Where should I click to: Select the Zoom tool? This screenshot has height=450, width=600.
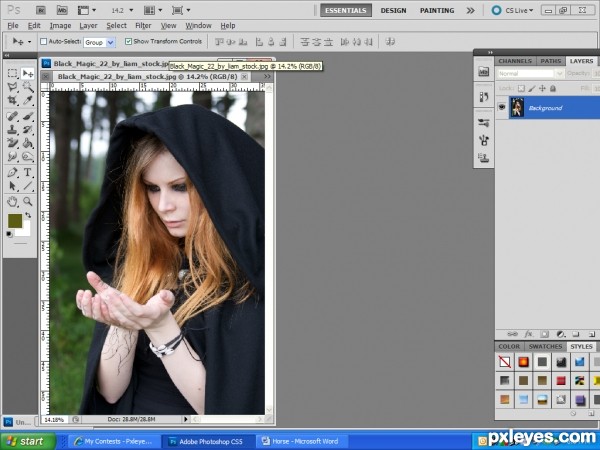pyautogui.click(x=28, y=201)
